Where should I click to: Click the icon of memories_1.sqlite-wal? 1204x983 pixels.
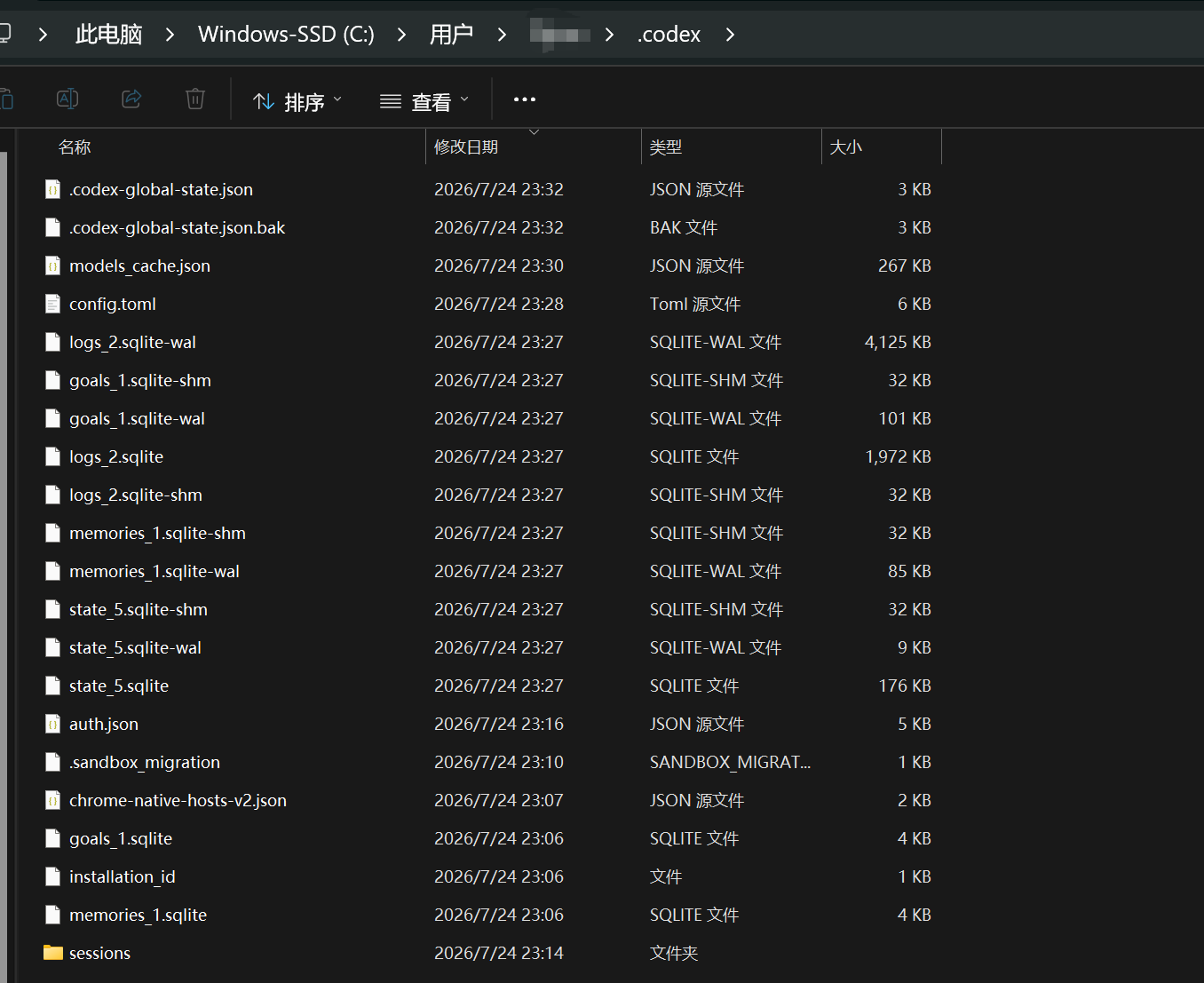[53, 571]
